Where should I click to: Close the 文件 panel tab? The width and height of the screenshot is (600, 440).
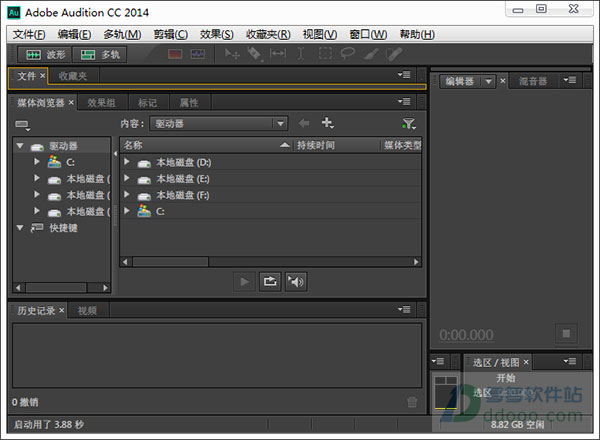pos(42,76)
